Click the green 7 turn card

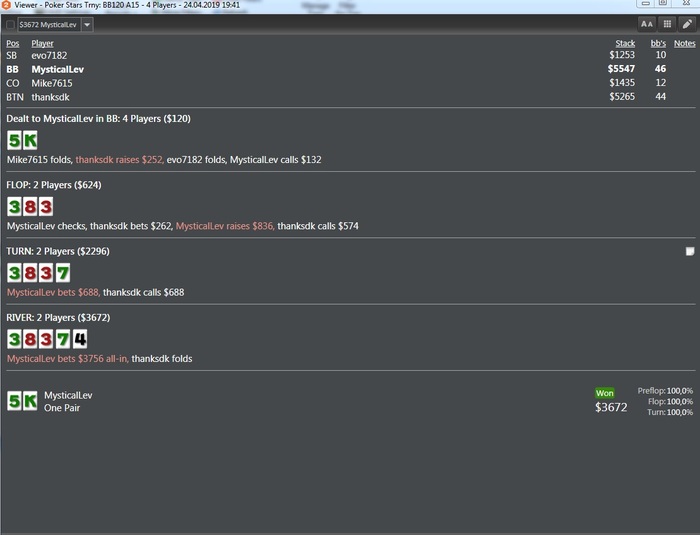[62, 273]
